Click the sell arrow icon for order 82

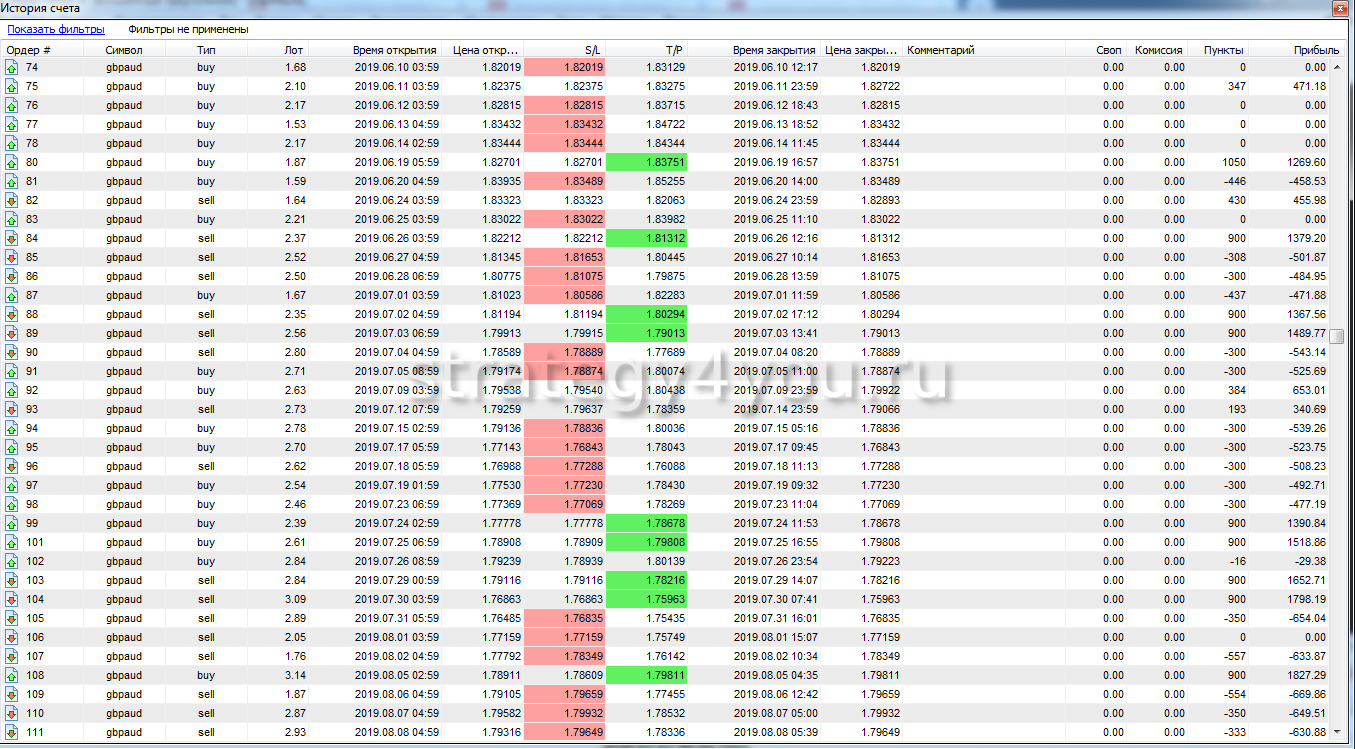pyautogui.click(x=12, y=200)
